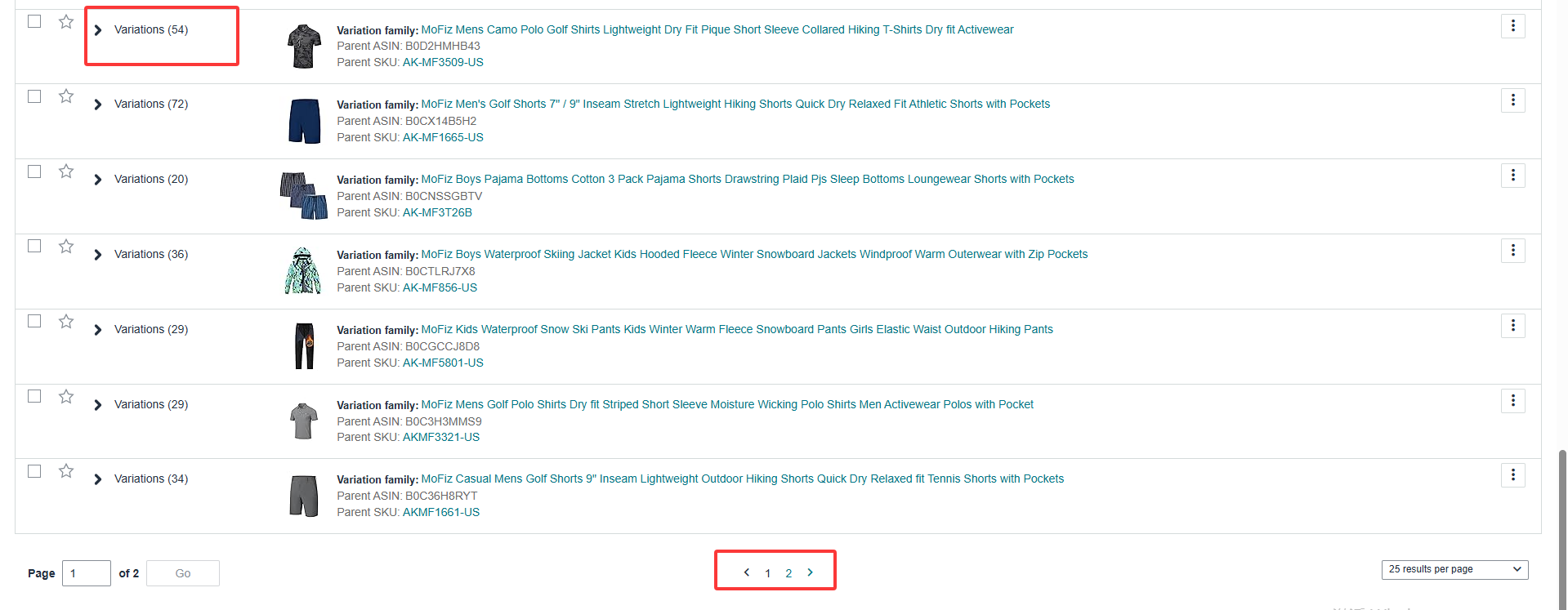This screenshot has height=610, width=1568.
Task: Star the Boys Waterproof Skiing Jacket listing
Action: [x=66, y=247]
